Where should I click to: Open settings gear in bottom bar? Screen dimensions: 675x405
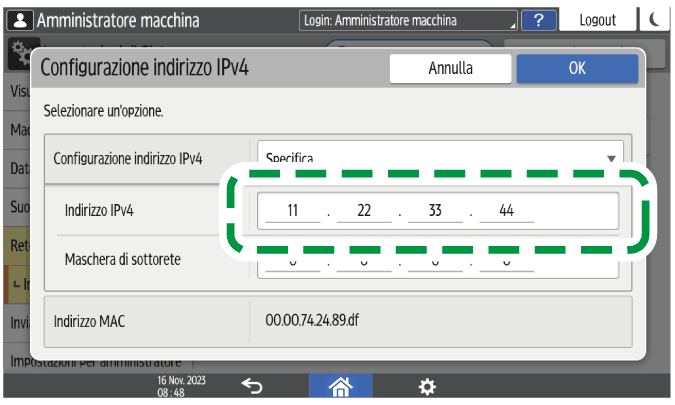click(x=427, y=386)
